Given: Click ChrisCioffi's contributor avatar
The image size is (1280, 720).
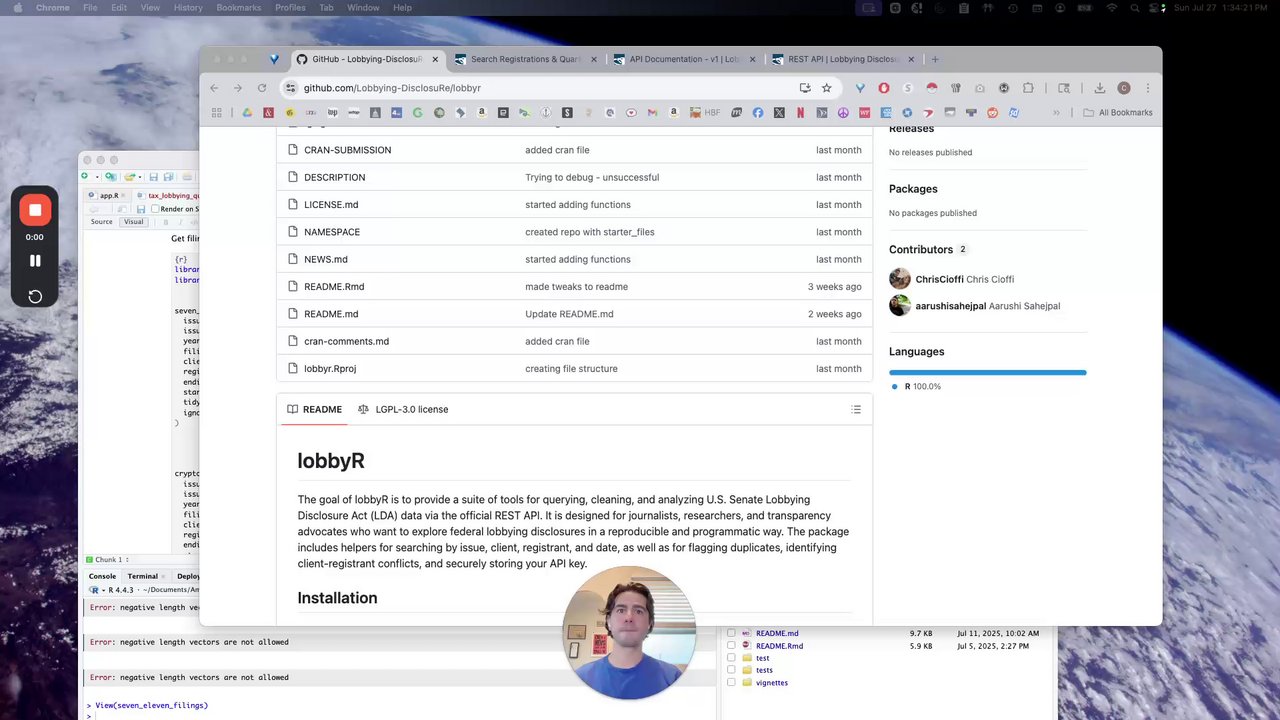Looking at the screenshot, I should [x=900, y=279].
